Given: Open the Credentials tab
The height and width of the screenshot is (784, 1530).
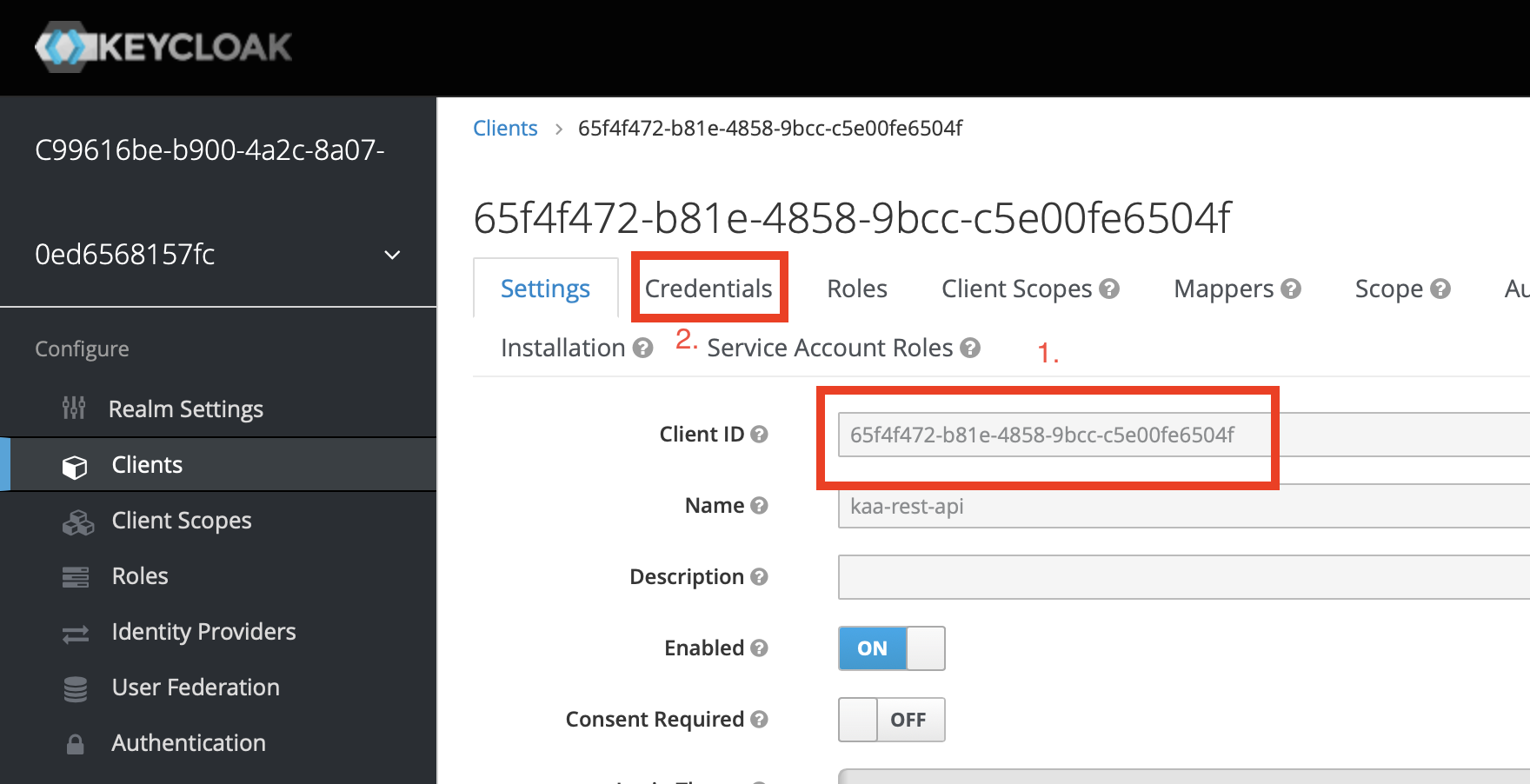Looking at the screenshot, I should pos(708,289).
